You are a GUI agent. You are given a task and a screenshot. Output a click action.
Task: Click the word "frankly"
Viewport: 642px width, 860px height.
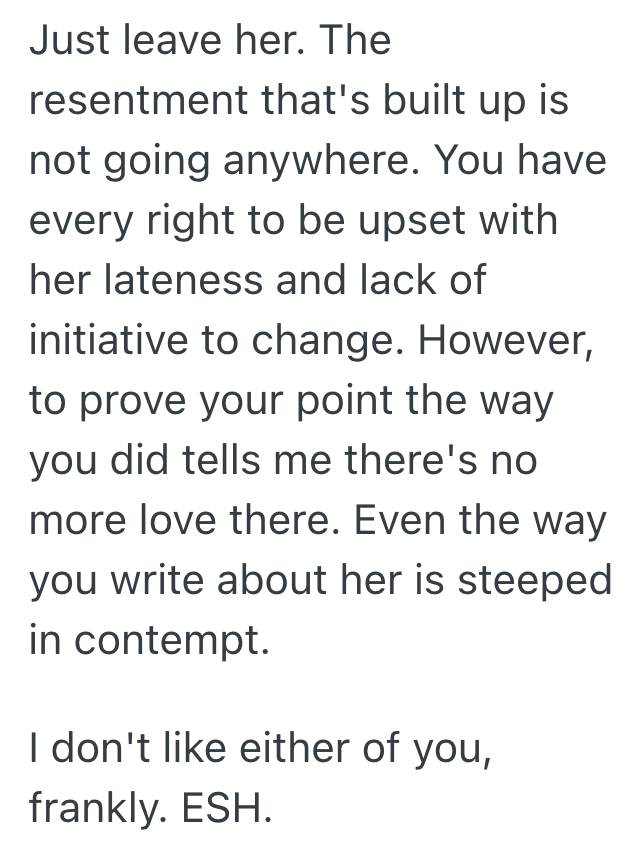[93, 807]
